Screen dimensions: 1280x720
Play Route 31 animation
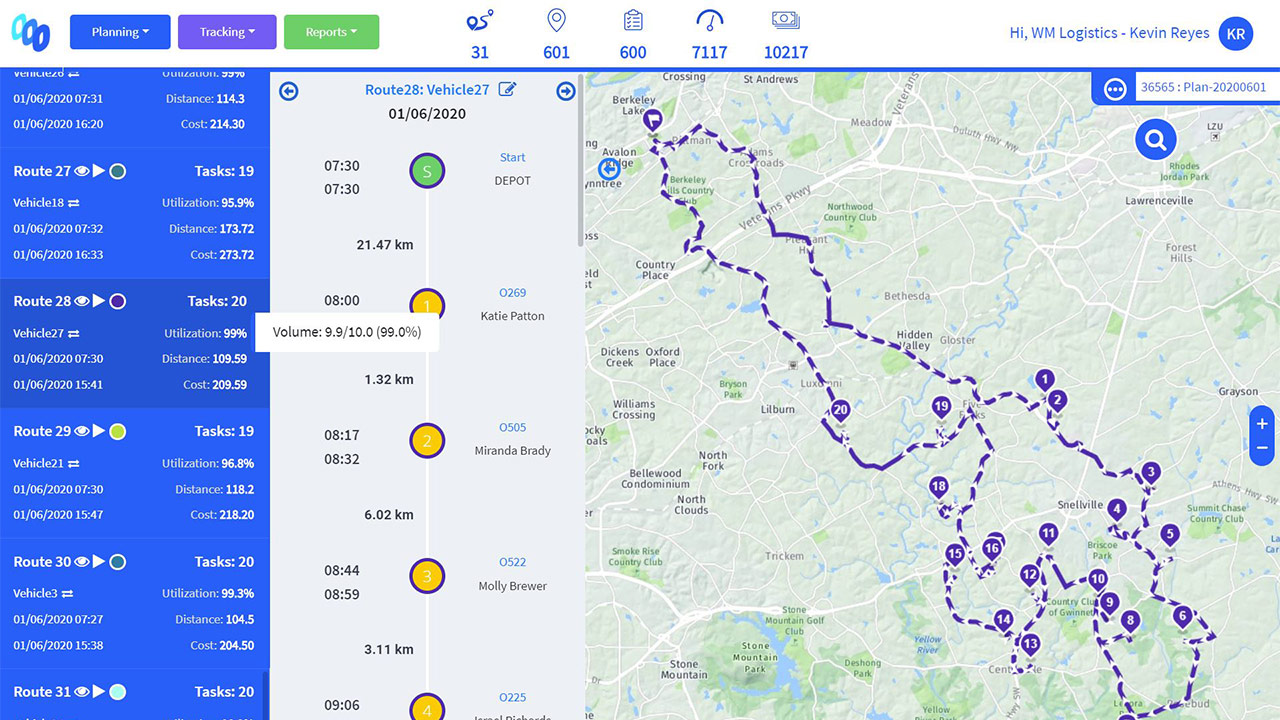99,692
